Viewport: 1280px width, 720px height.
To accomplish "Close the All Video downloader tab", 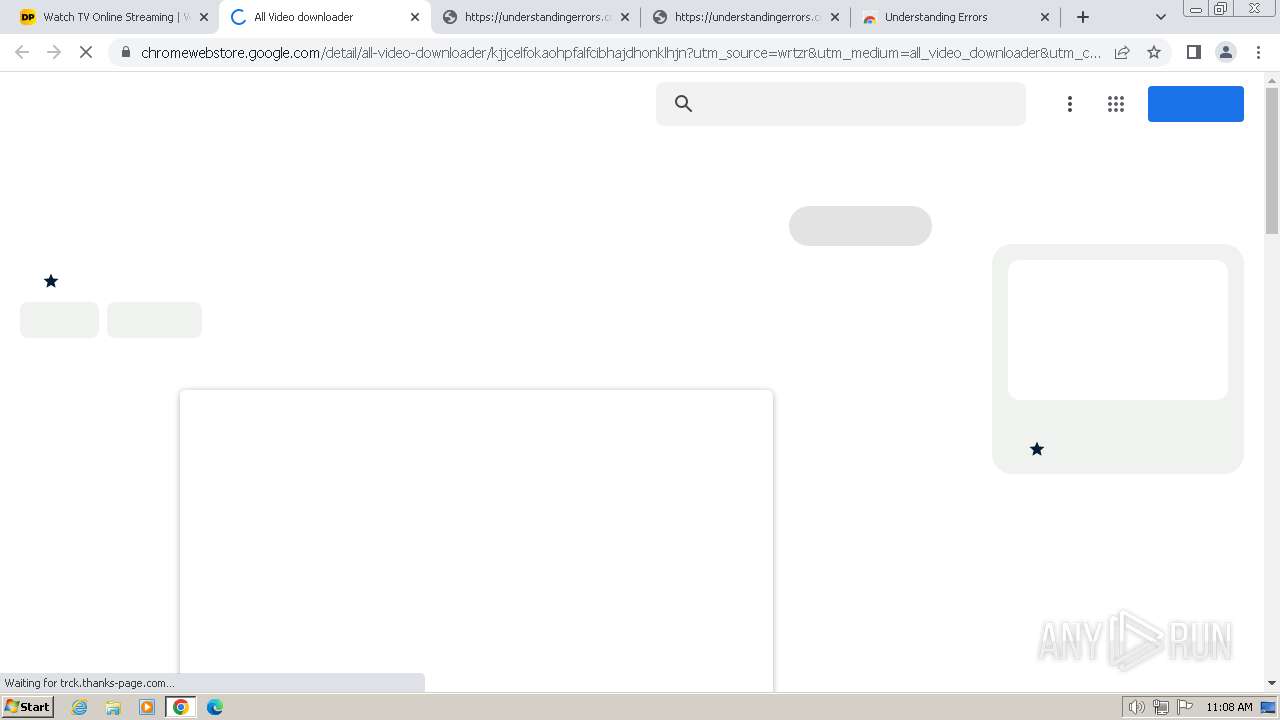I will tap(415, 17).
